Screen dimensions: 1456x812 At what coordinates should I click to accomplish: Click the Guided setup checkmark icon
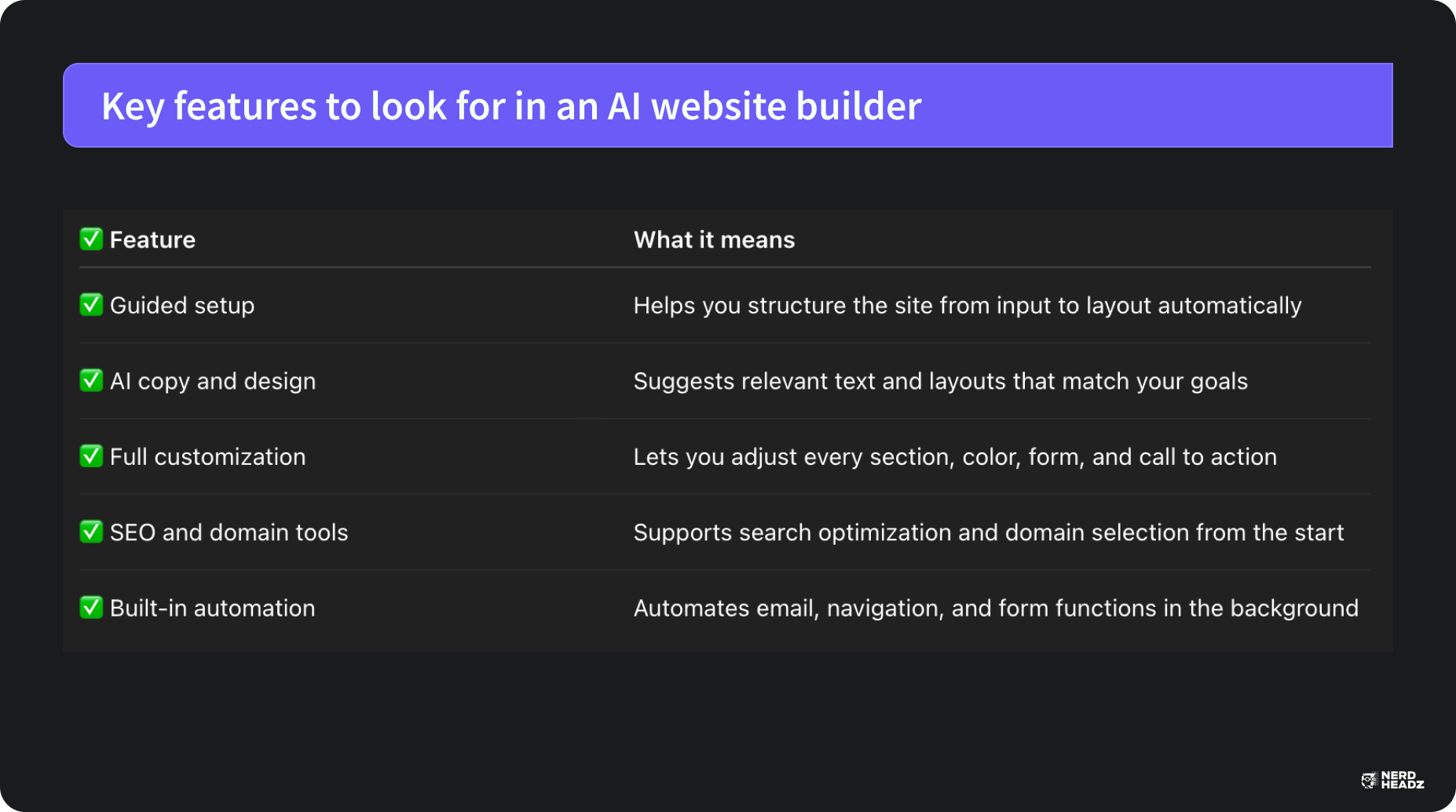pos(91,305)
